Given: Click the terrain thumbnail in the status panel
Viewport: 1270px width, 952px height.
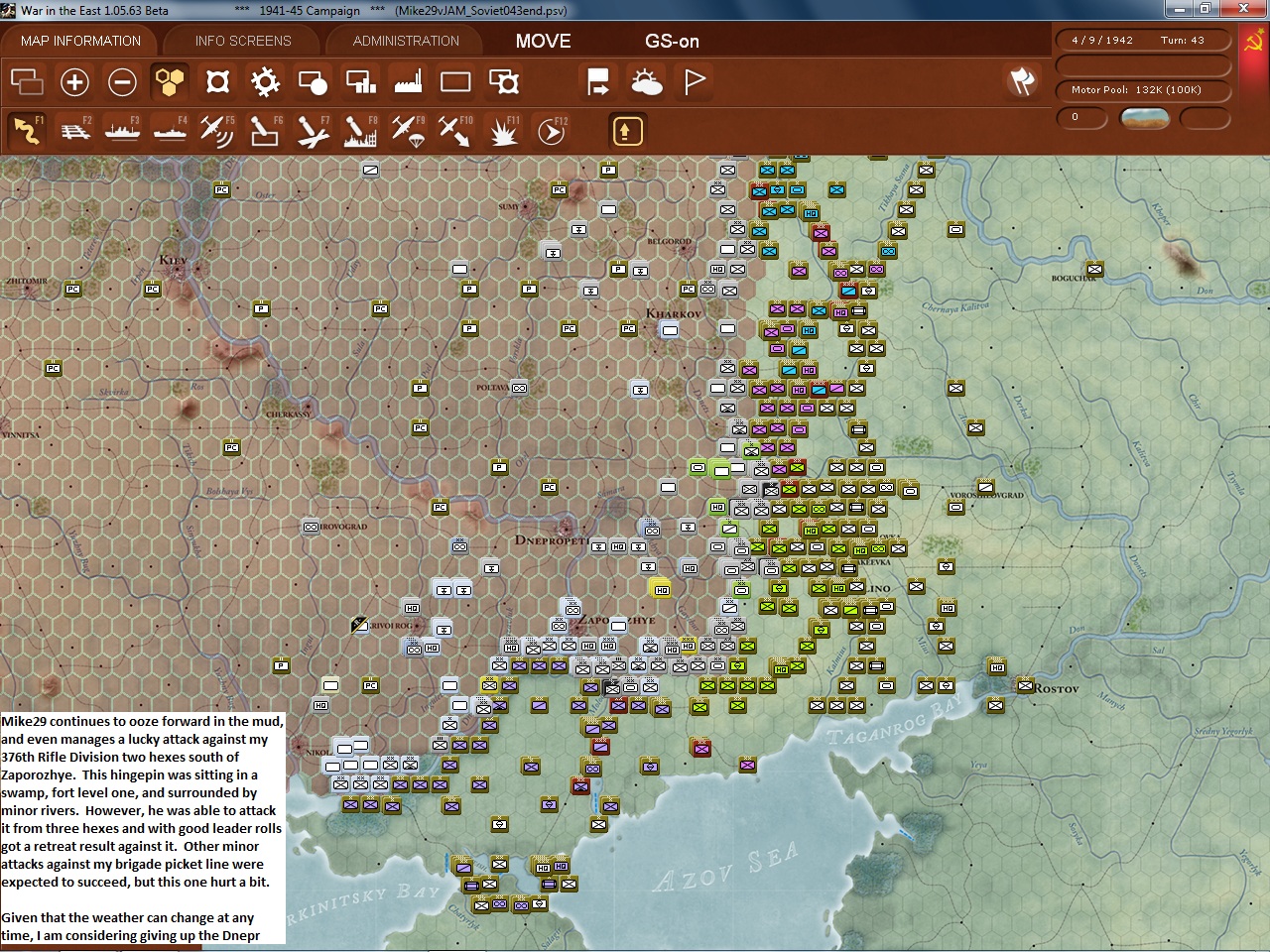Looking at the screenshot, I should pyautogui.click(x=1144, y=118).
